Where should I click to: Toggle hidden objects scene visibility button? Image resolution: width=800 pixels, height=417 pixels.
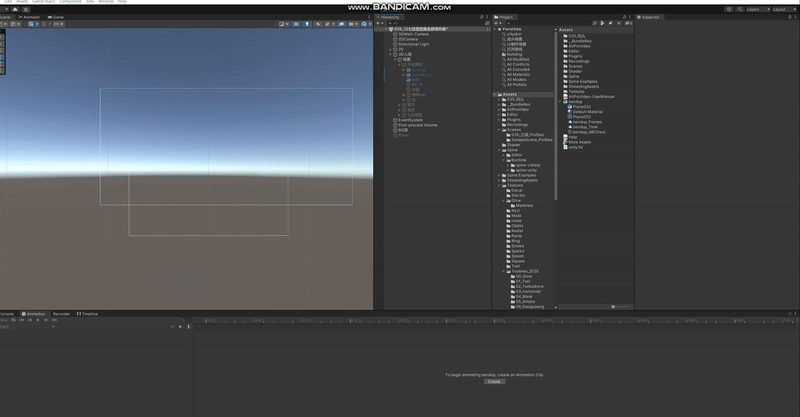coord(341,24)
